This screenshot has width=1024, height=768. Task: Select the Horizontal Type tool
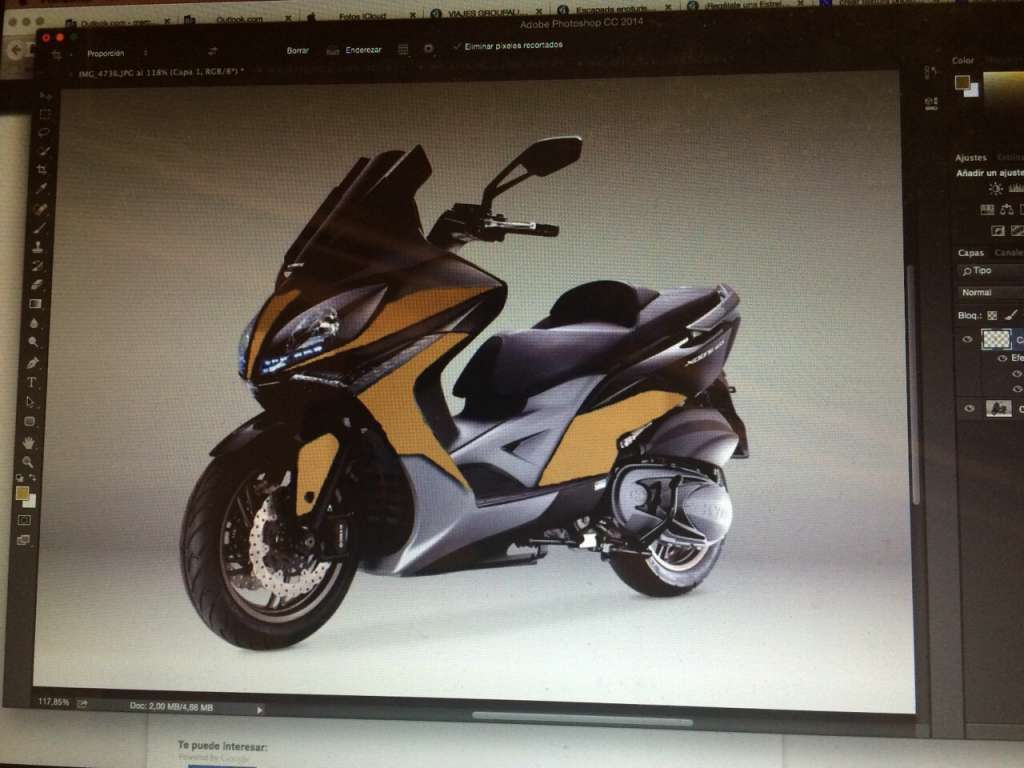coord(32,382)
